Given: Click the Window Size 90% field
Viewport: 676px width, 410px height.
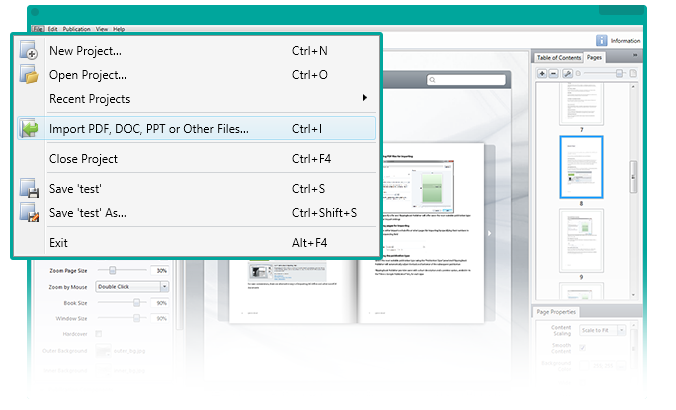Looking at the screenshot, I should [x=160, y=319].
